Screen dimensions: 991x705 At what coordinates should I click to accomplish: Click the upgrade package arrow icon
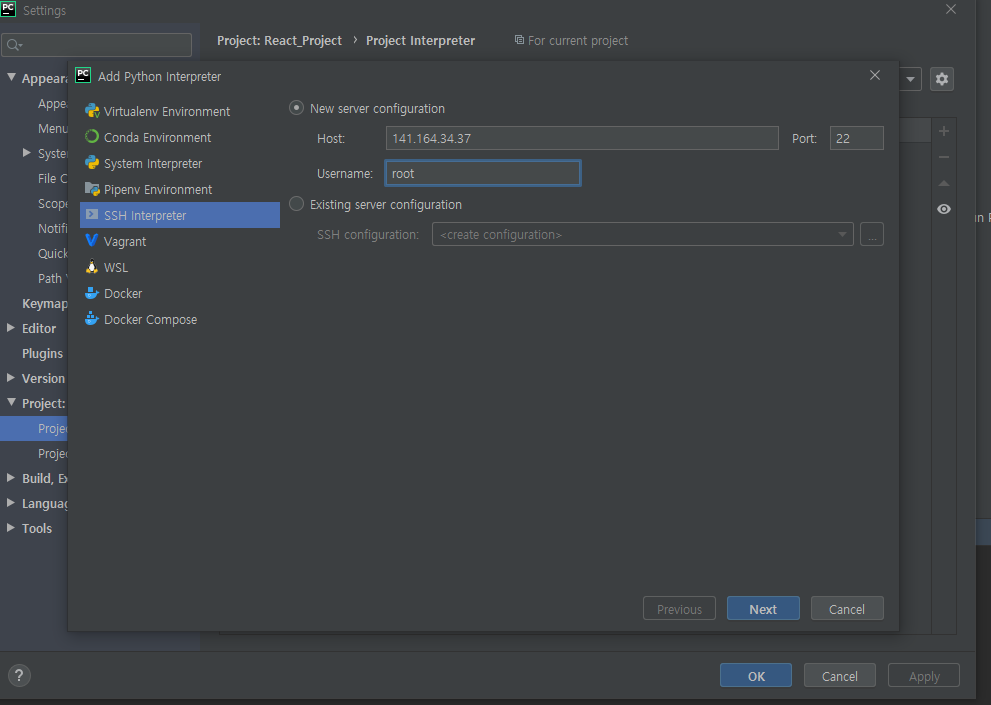click(x=944, y=183)
